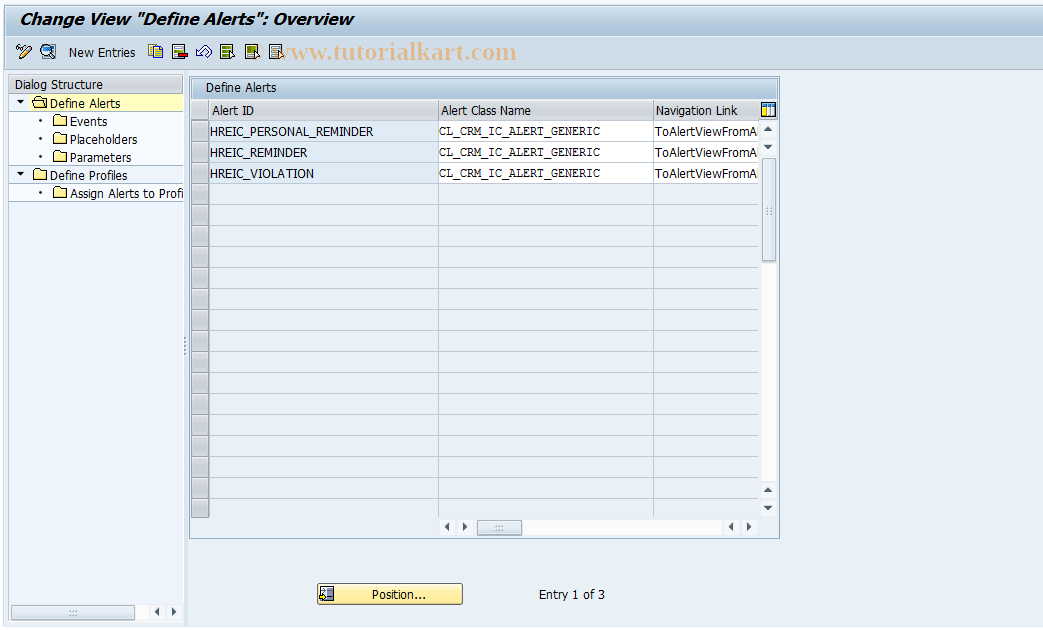Click the table's select-all corner cell
This screenshot has width=1043, height=630.
200,110
